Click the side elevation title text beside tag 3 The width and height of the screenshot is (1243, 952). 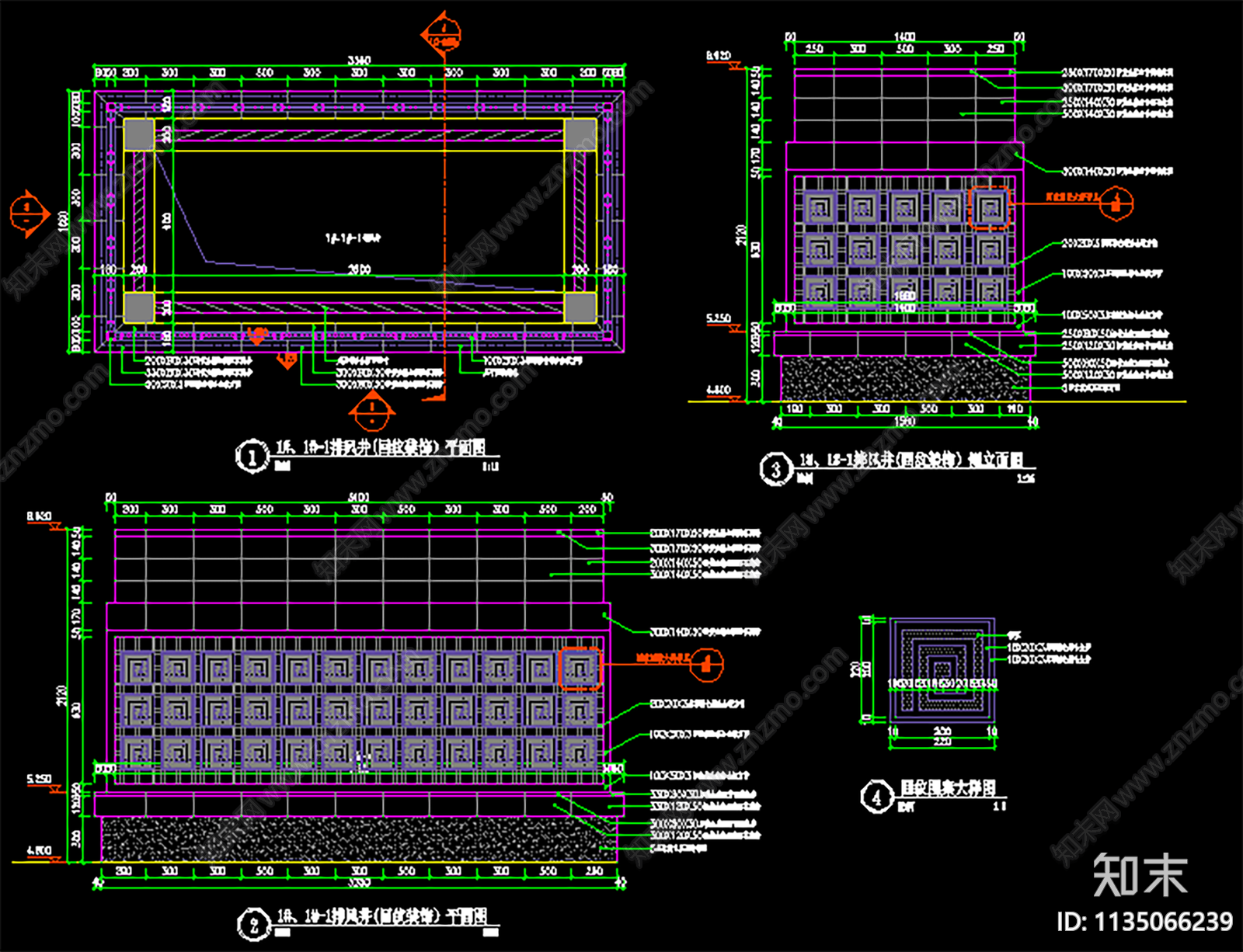911,460
